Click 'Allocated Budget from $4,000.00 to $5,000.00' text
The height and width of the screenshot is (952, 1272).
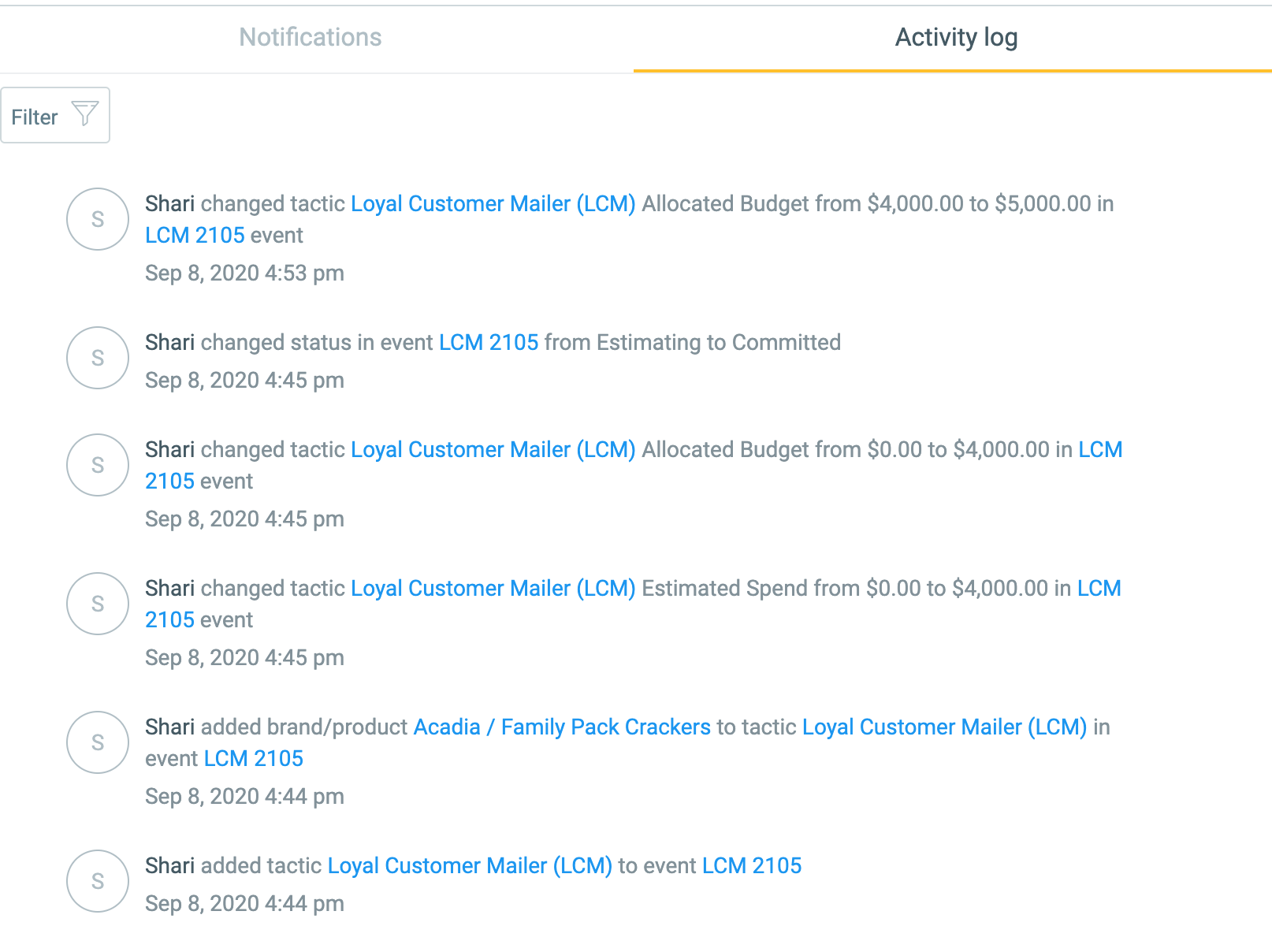click(867, 203)
